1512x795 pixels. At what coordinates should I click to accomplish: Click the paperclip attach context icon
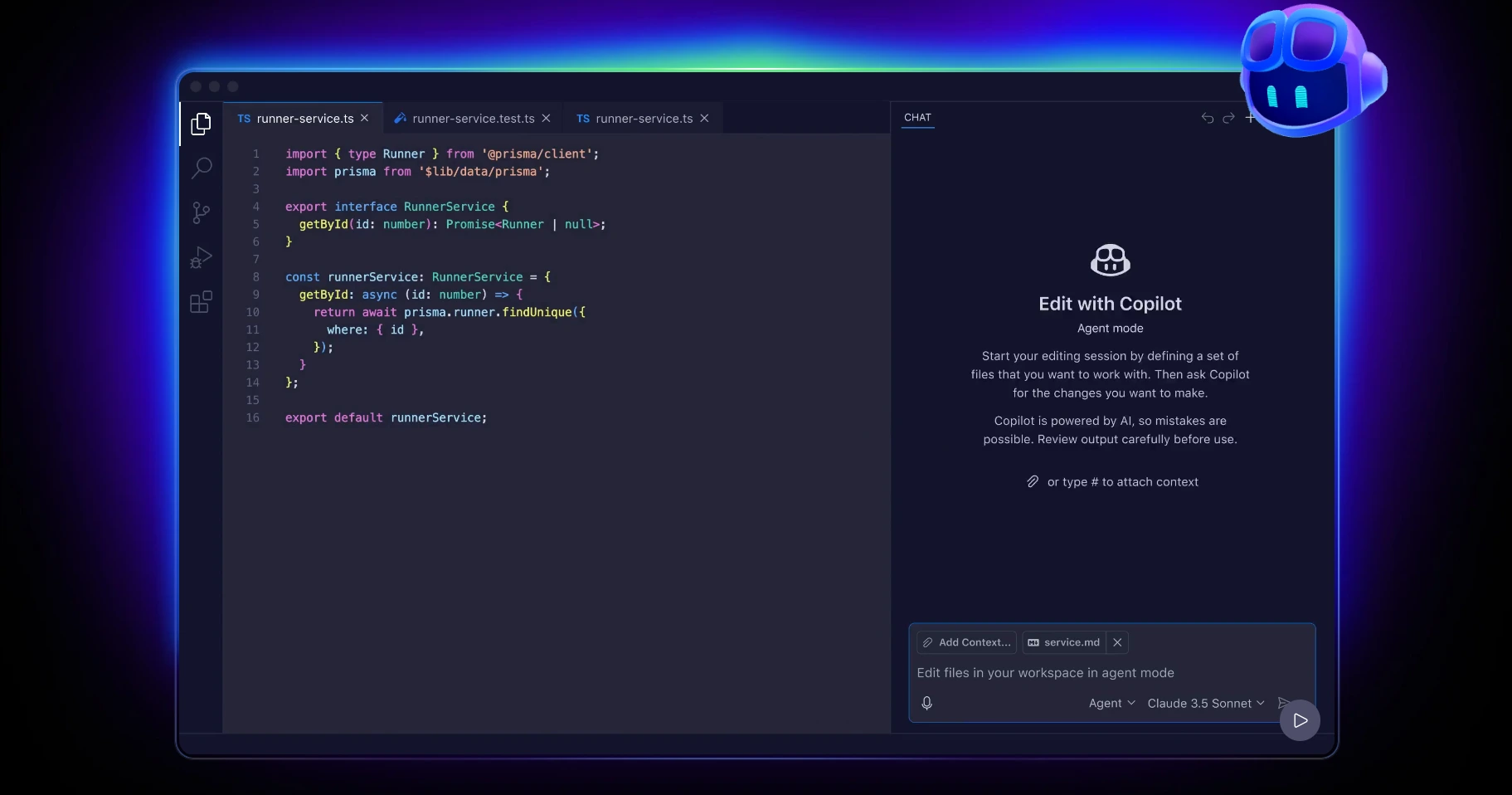coord(1033,481)
